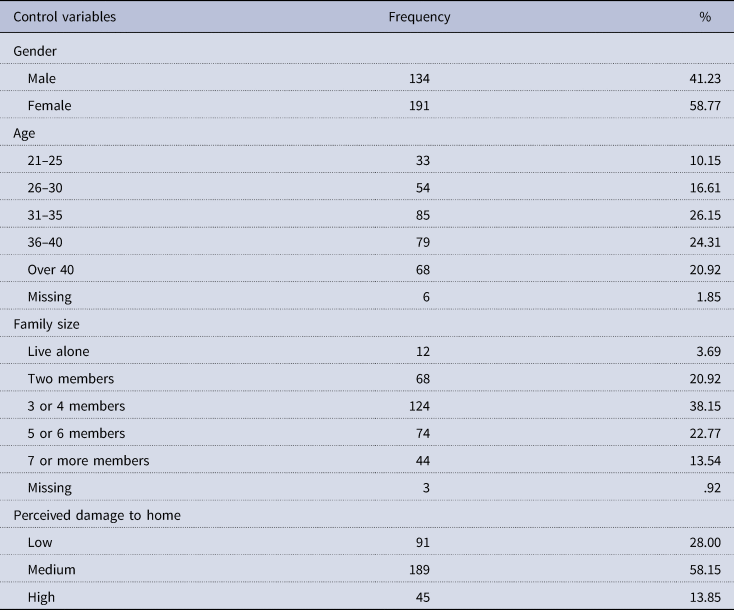Screen dimensions: 734x610
Task: Click the "Frequency" column header
Action: click(x=418, y=17)
